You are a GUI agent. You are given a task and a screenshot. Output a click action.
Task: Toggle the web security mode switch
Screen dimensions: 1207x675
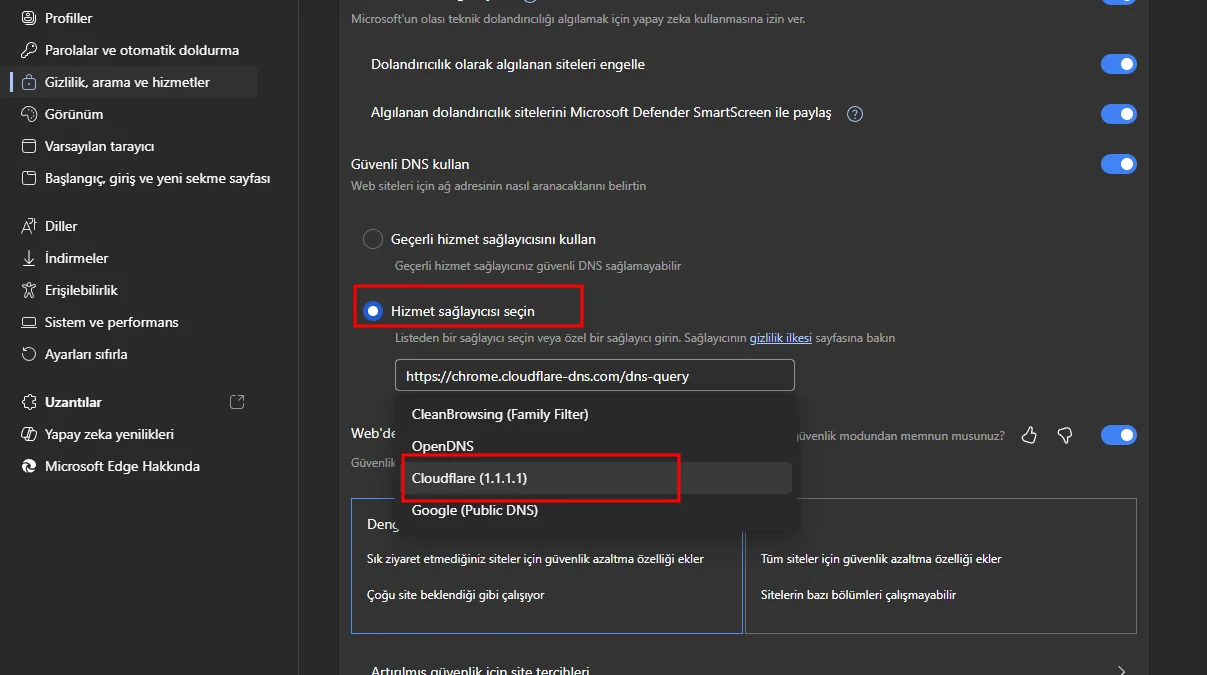[1119, 435]
